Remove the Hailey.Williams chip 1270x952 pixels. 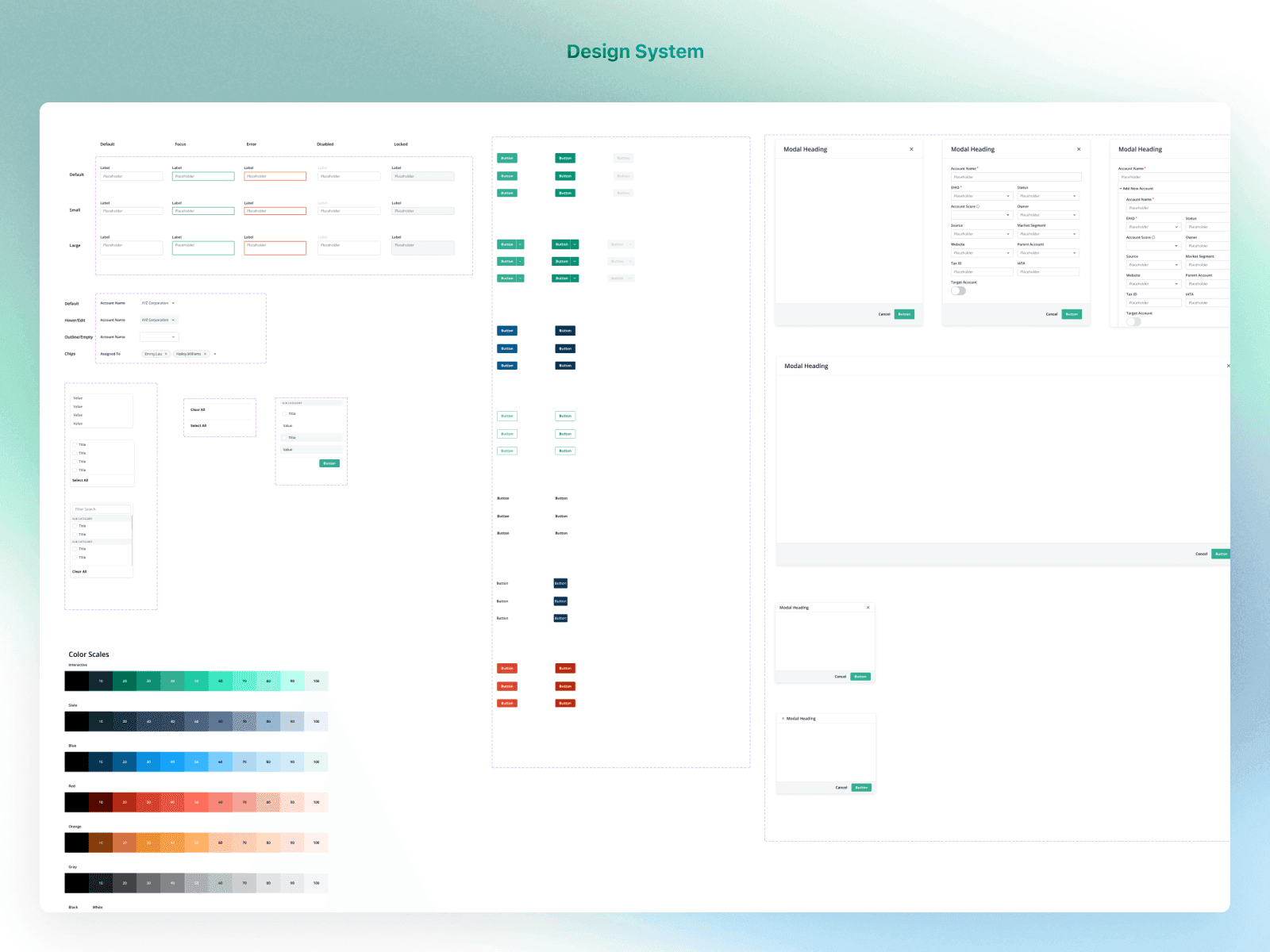point(205,354)
